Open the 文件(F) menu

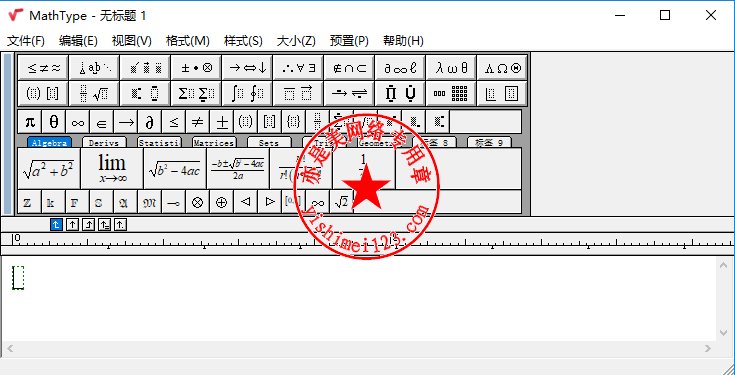point(26,41)
